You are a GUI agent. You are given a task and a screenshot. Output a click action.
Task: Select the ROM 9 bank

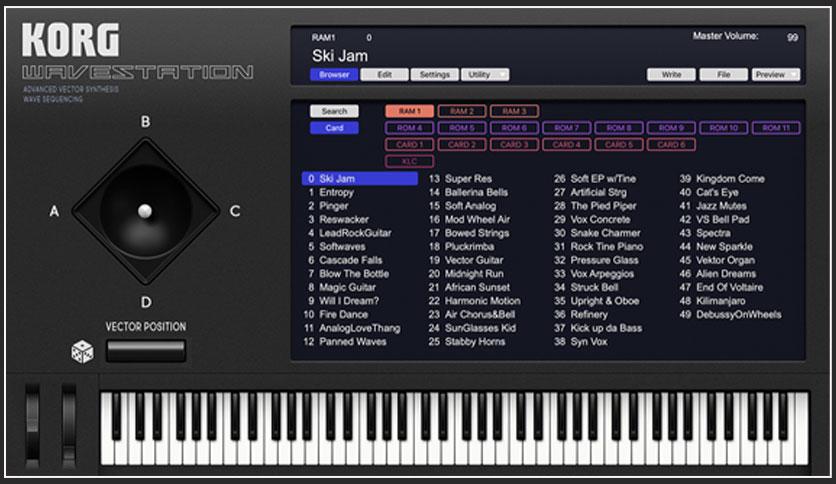[671, 128]
